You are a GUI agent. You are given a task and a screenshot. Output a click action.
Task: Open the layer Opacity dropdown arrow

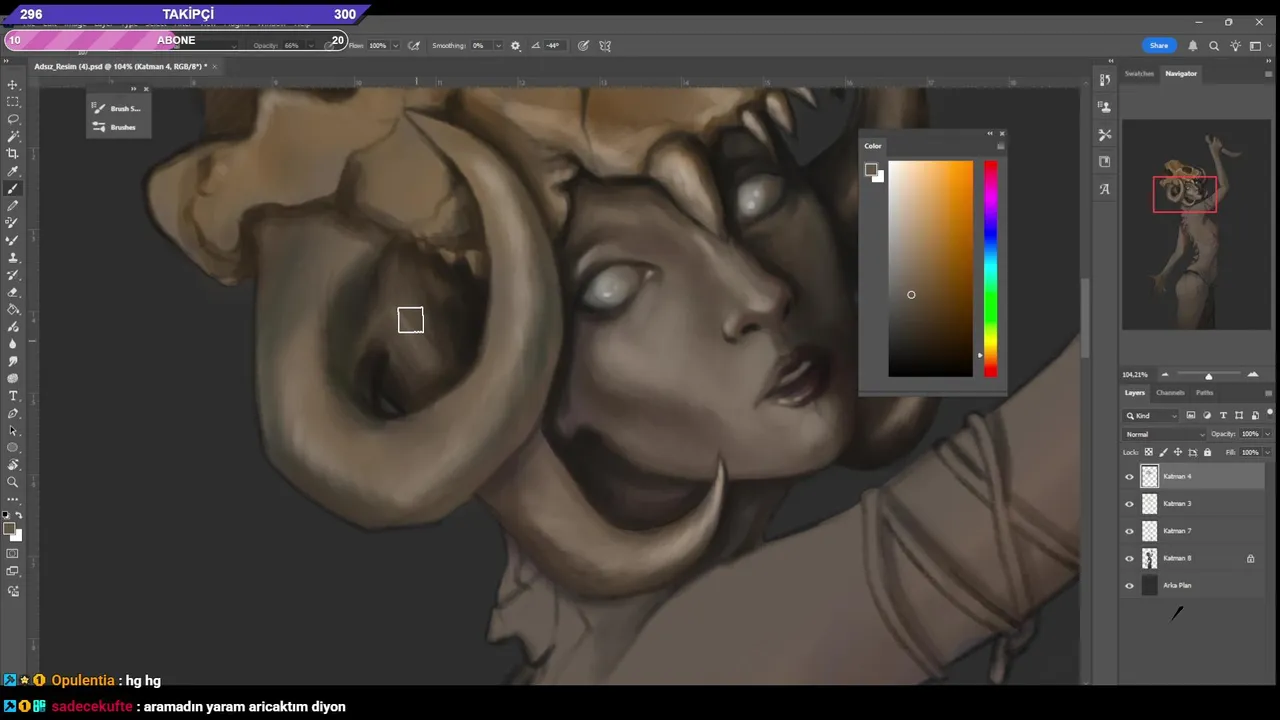[x=1267, y=434]
